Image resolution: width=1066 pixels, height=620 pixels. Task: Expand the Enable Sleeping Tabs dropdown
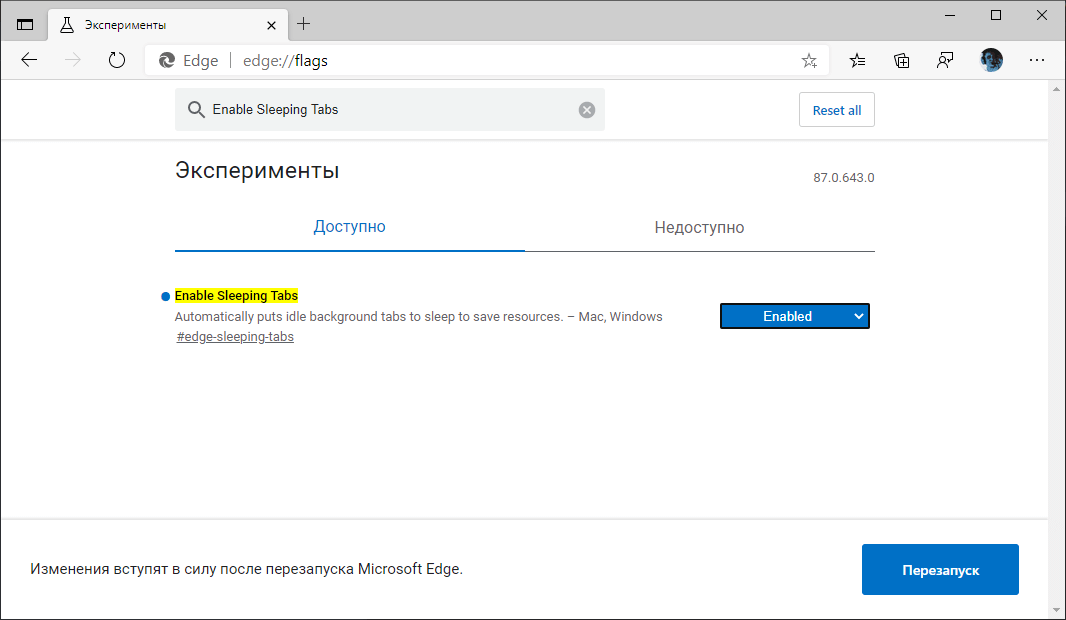[x=795, y=316]
